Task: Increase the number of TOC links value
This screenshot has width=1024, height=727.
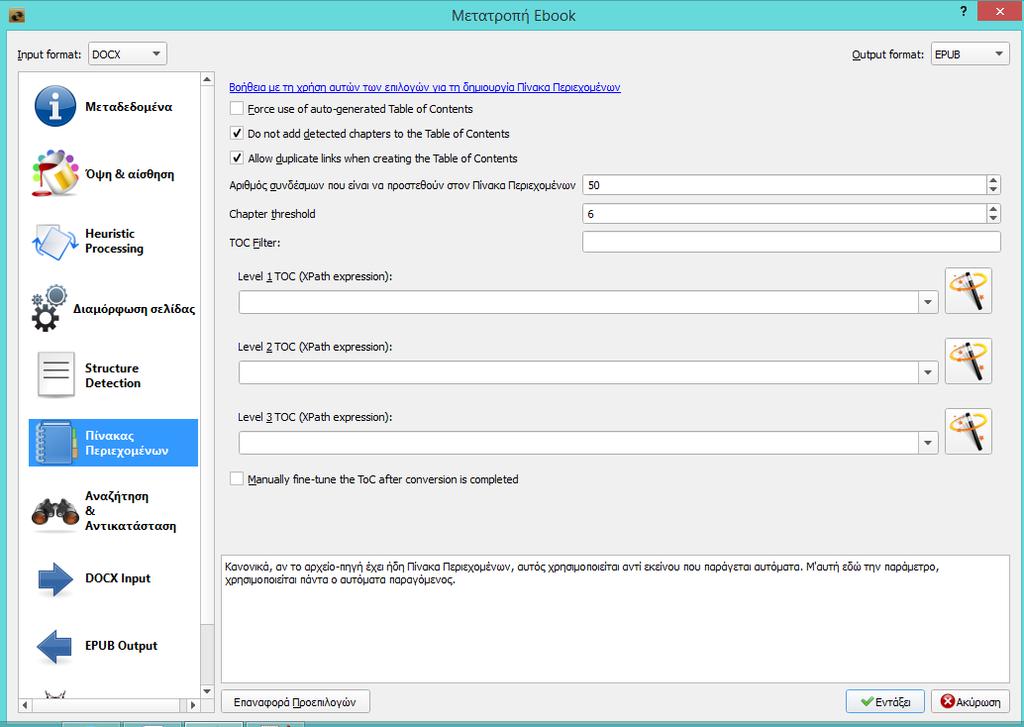Action: pos(993,180)
